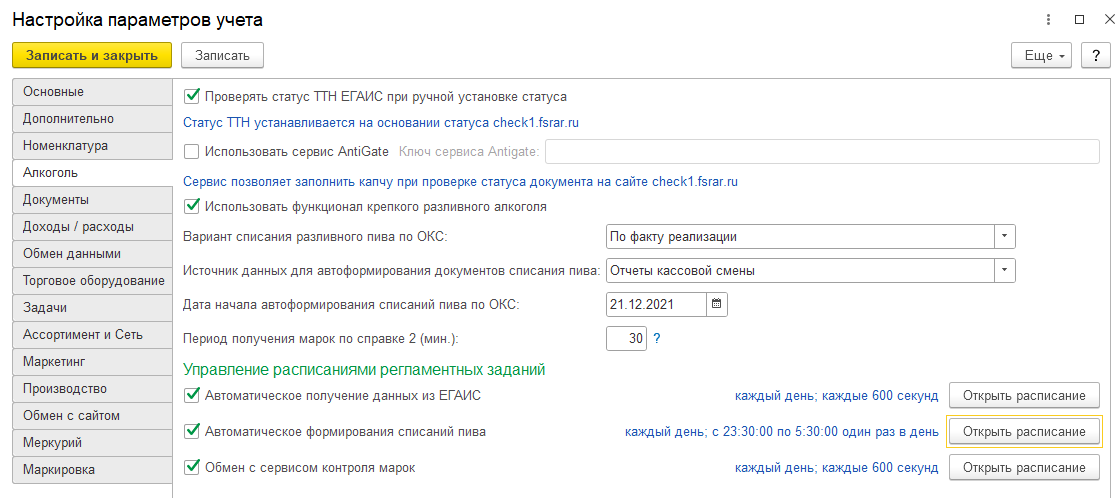Toggle 'Проверять статус ТТН ЕГАИС' checkbox
This screenshot has height=498, width=1118.
tap(192, 97)
